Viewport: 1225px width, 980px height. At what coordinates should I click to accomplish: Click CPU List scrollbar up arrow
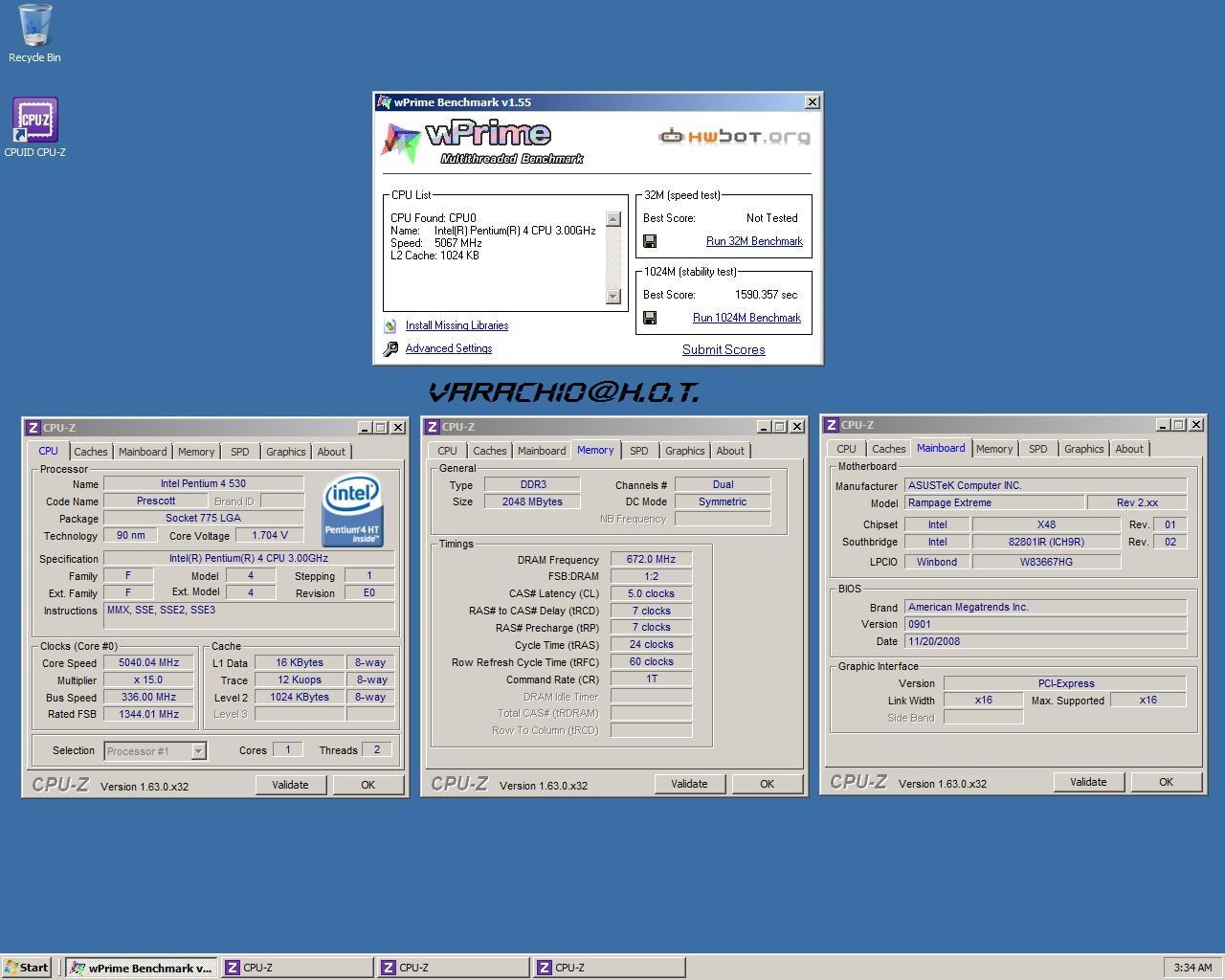(613, 219)
